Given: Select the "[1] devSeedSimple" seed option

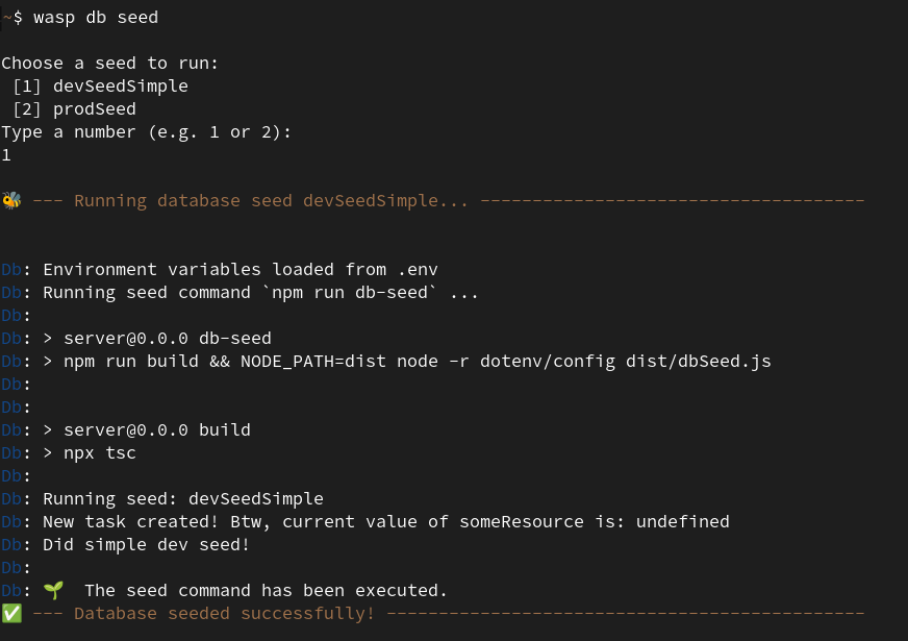Looking at the screenshot, I should pyautogui.click(x=100, y=86).
